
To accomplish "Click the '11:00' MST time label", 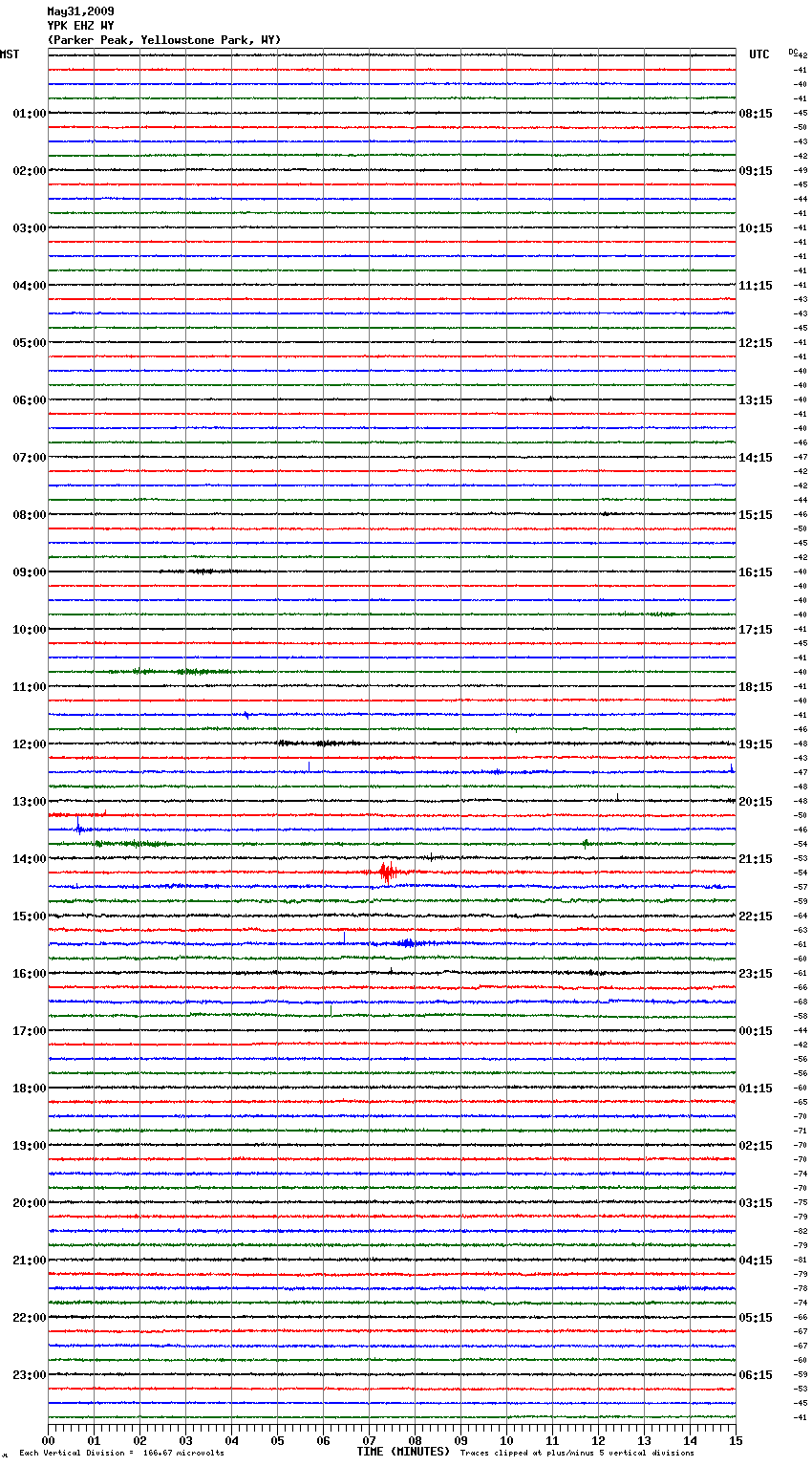I will [x=30, y=687].
